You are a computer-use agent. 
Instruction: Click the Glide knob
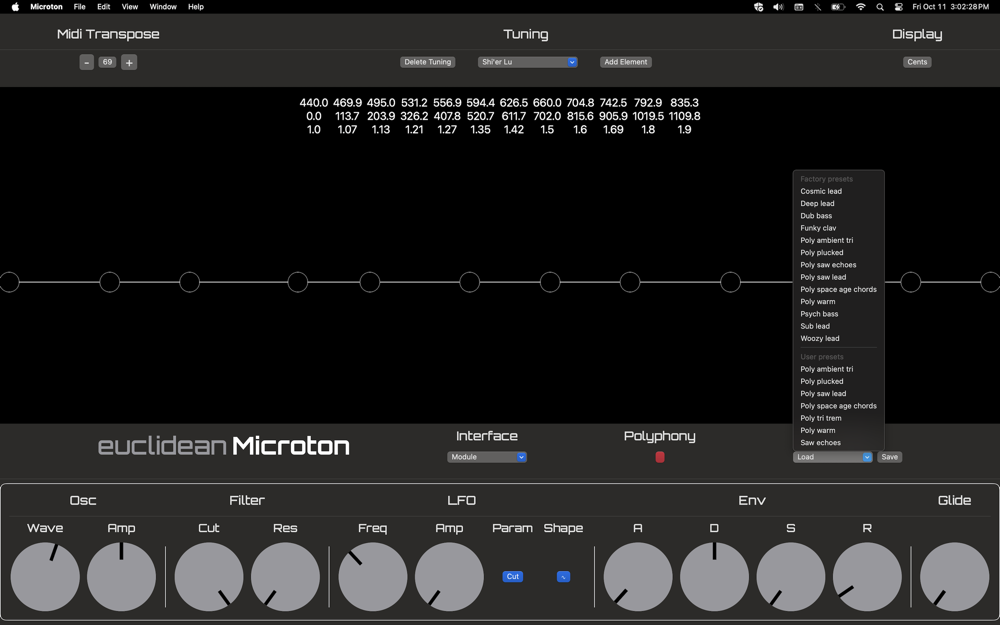tap(955, 577)
